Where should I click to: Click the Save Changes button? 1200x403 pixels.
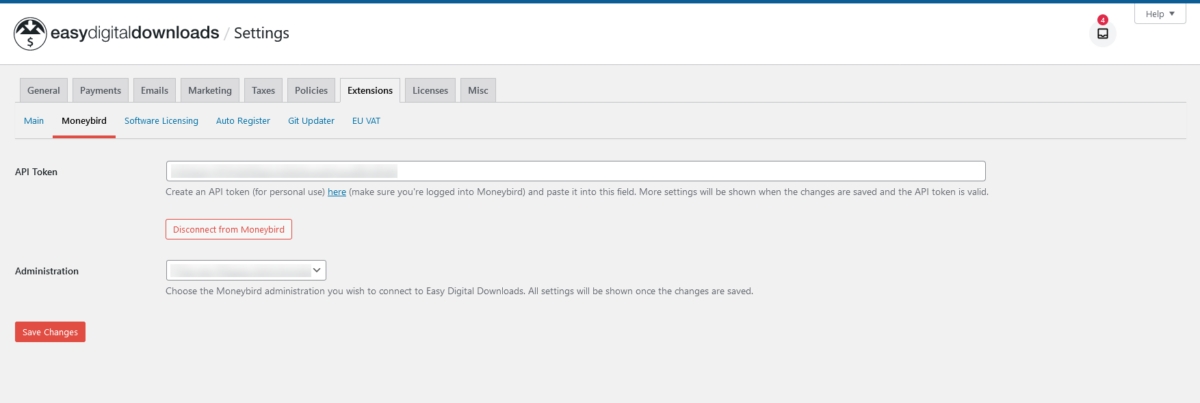[x=50, y=332]
